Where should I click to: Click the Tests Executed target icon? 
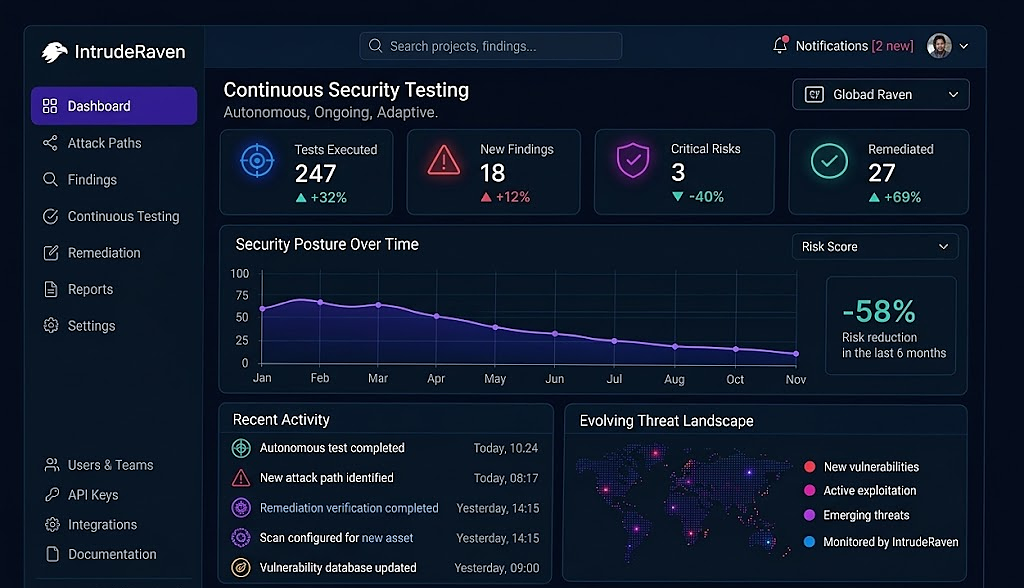pyautogui.click(x=257, y=160)
